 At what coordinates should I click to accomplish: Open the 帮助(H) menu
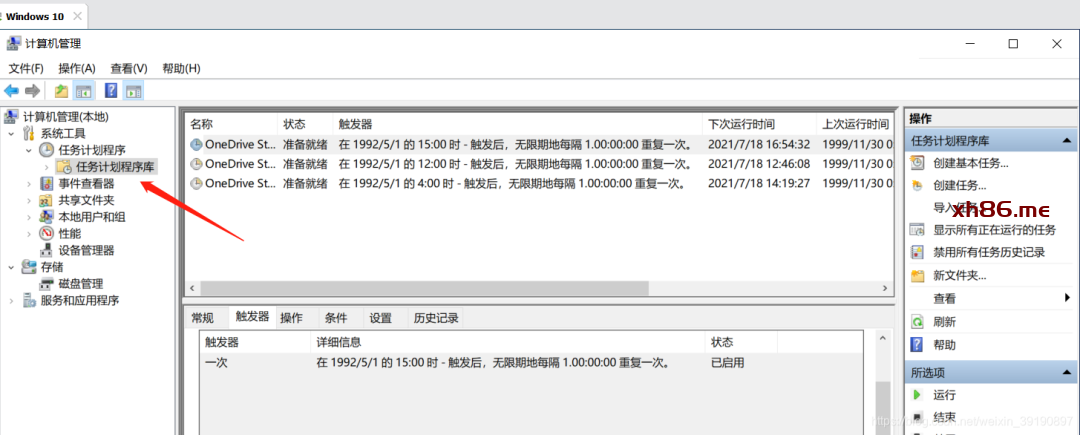181,68
